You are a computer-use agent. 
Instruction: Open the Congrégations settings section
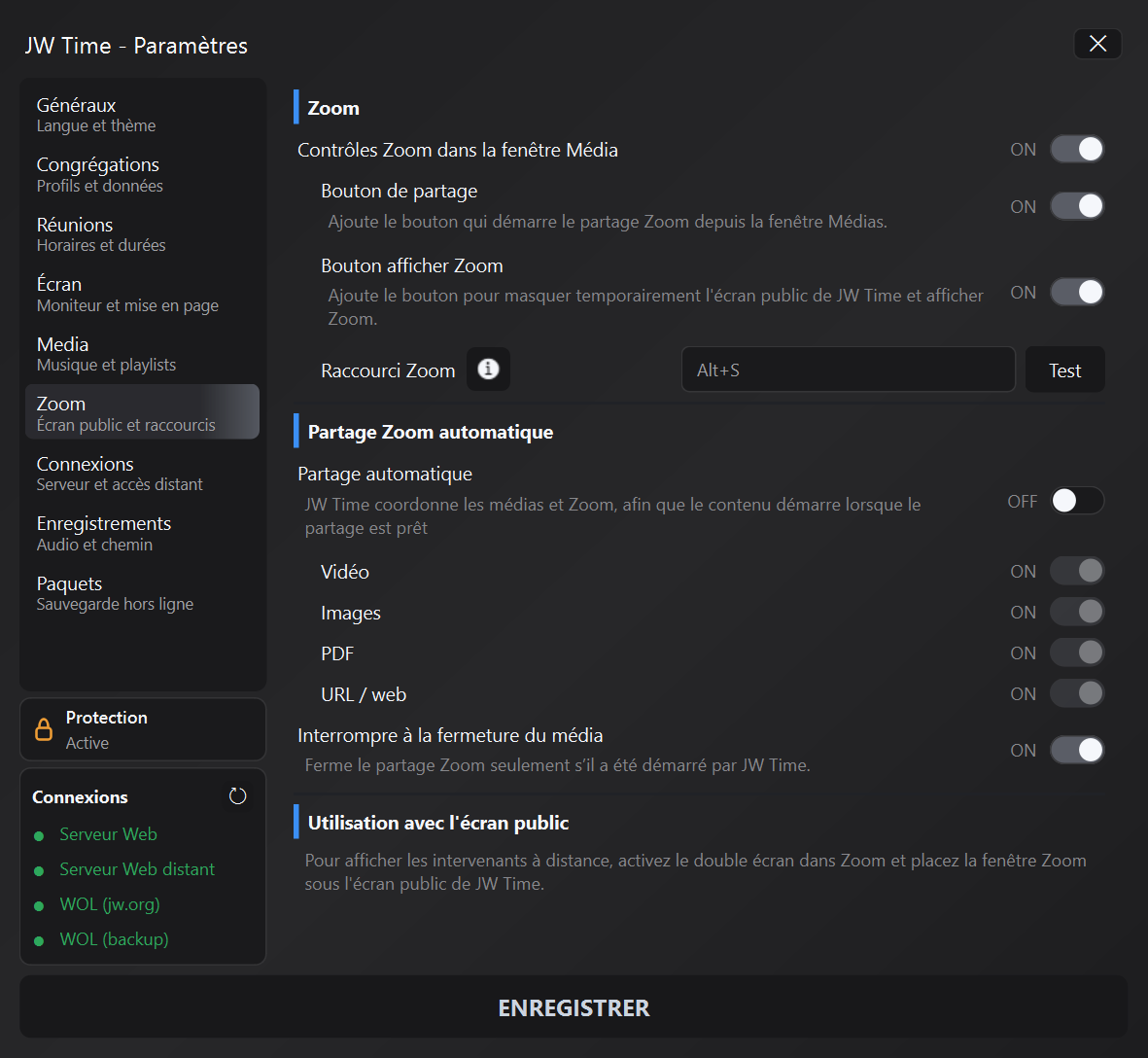[142, 174]
